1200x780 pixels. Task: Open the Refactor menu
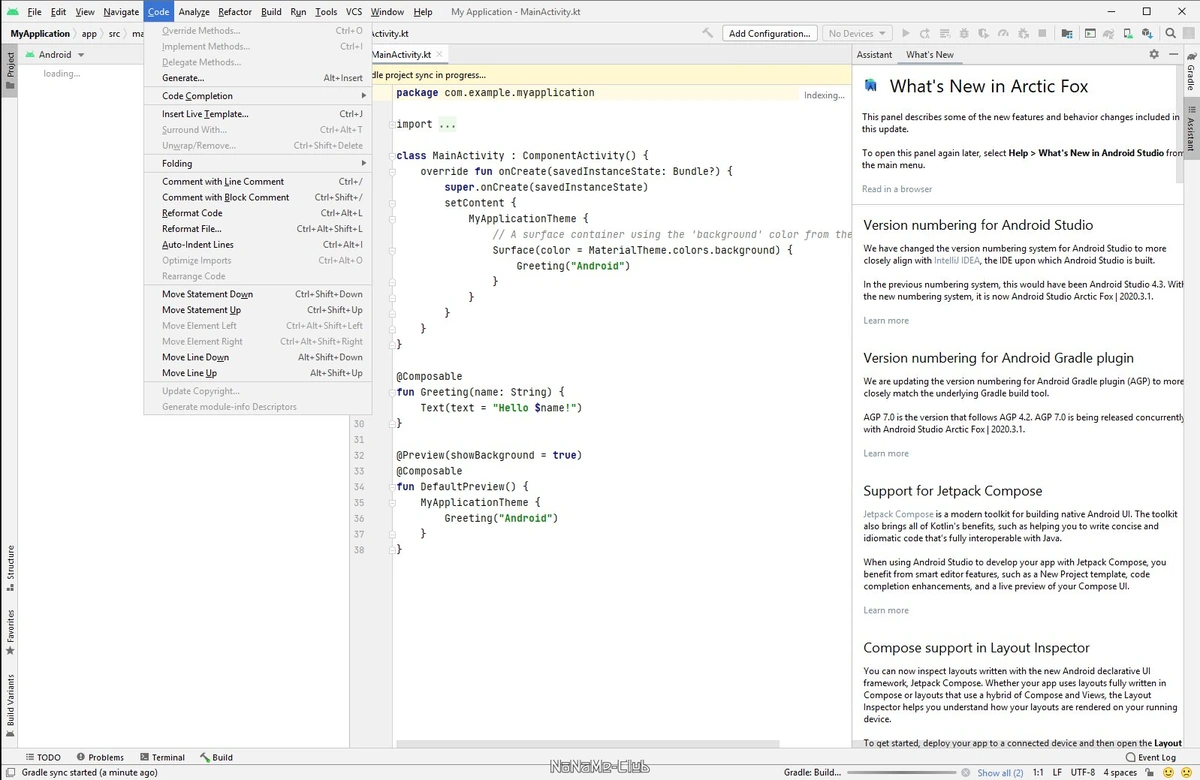tap(235, 12)
